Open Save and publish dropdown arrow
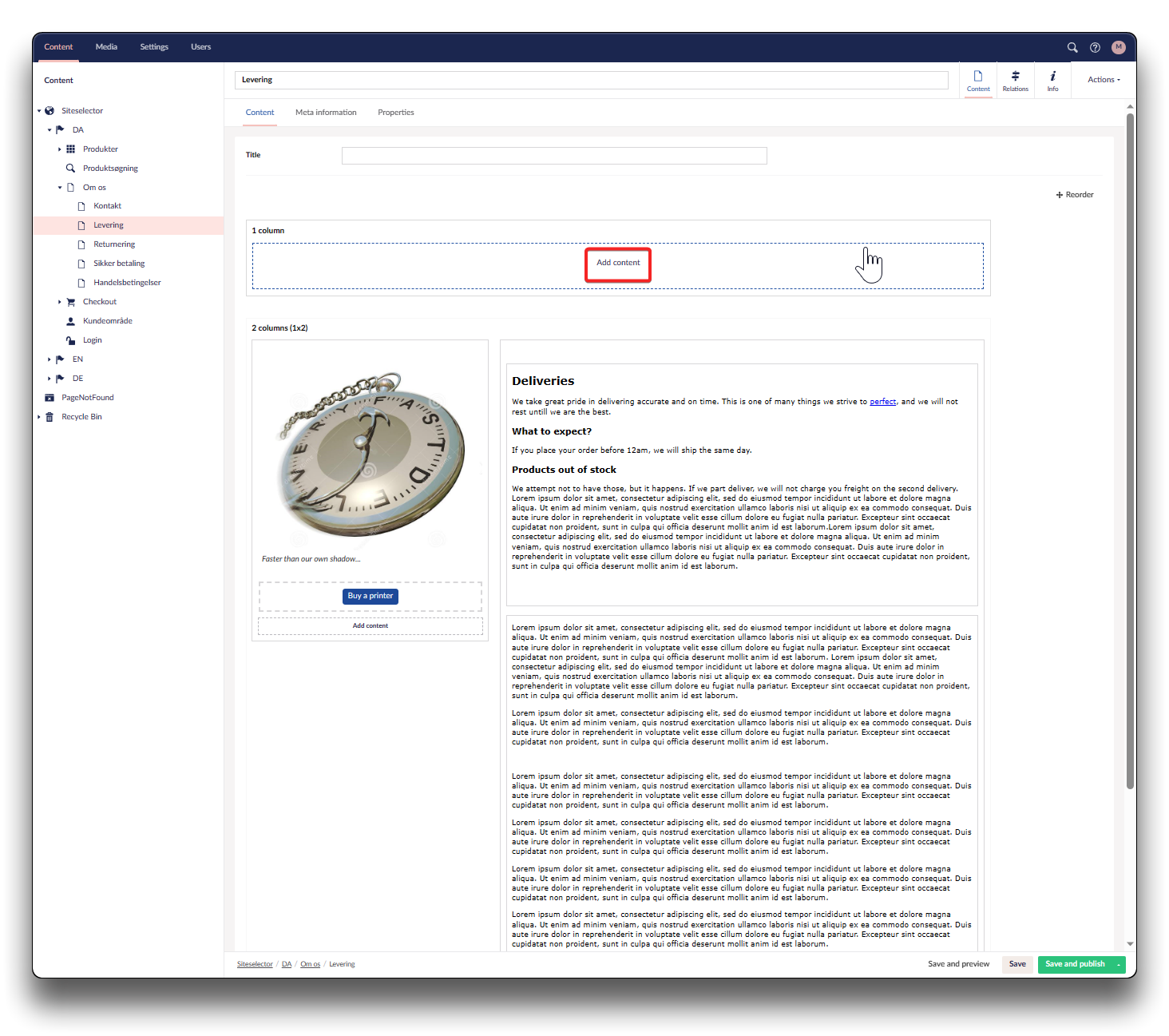 (1119, 965)
